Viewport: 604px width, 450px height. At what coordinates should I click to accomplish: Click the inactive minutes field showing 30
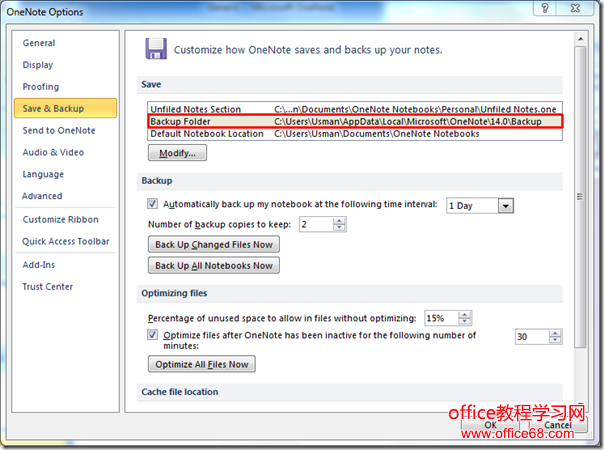tap(532, 337)
